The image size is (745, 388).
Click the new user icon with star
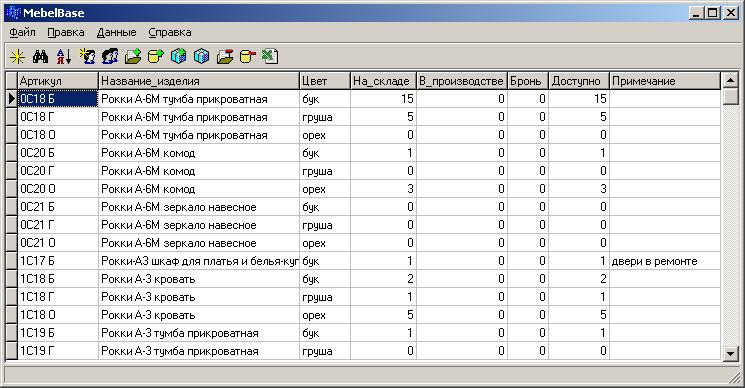pyautogui.click(x=87, y=57)
